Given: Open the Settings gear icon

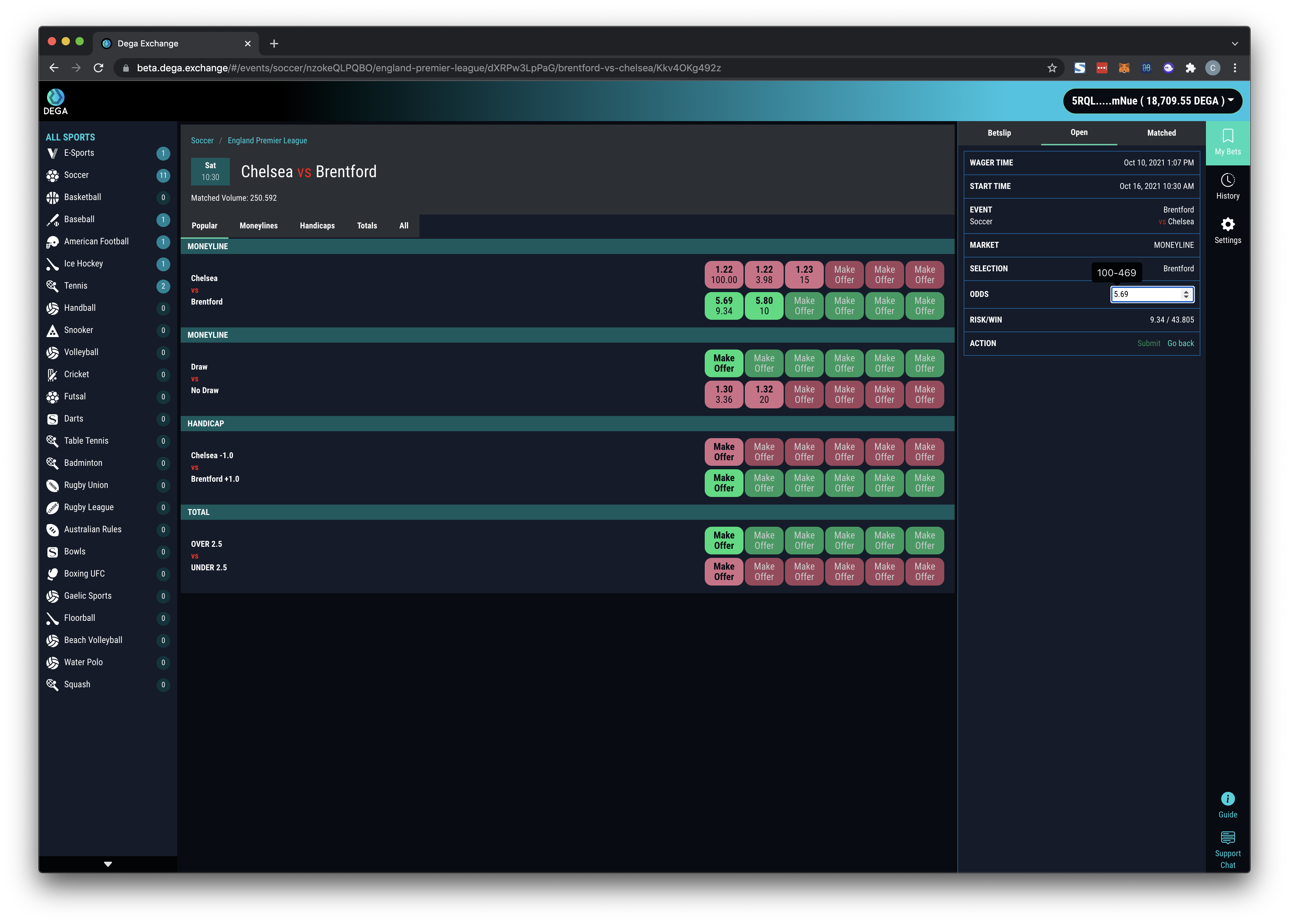Looking at the screenshot, I should 1228,225.
